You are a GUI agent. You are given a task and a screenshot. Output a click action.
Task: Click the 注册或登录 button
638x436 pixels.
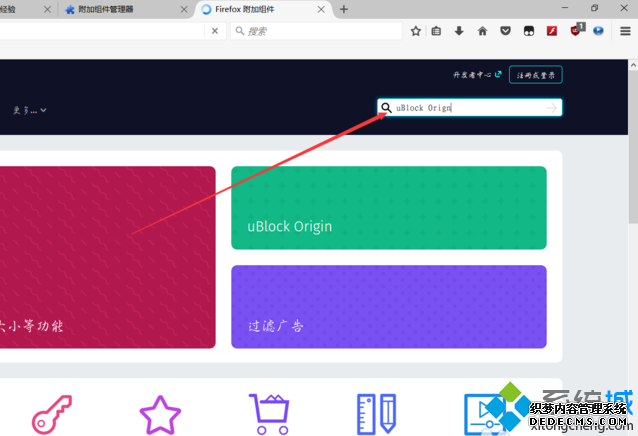point(535,75)
